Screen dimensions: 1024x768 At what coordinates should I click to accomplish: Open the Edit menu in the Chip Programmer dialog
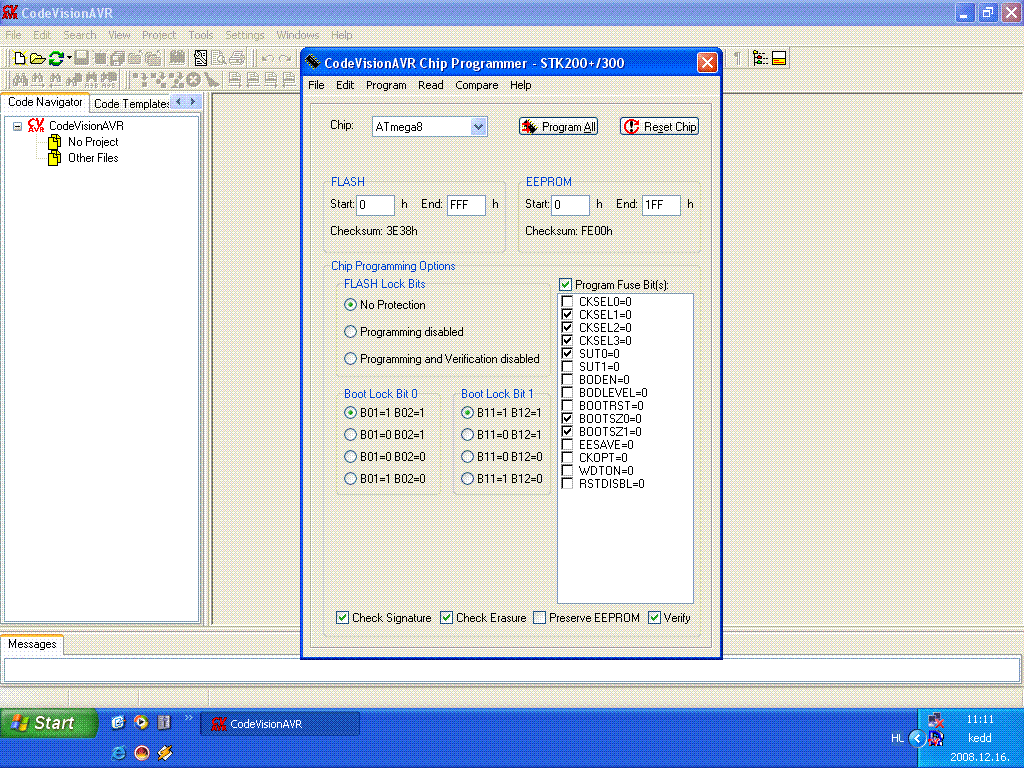[345, 85]
